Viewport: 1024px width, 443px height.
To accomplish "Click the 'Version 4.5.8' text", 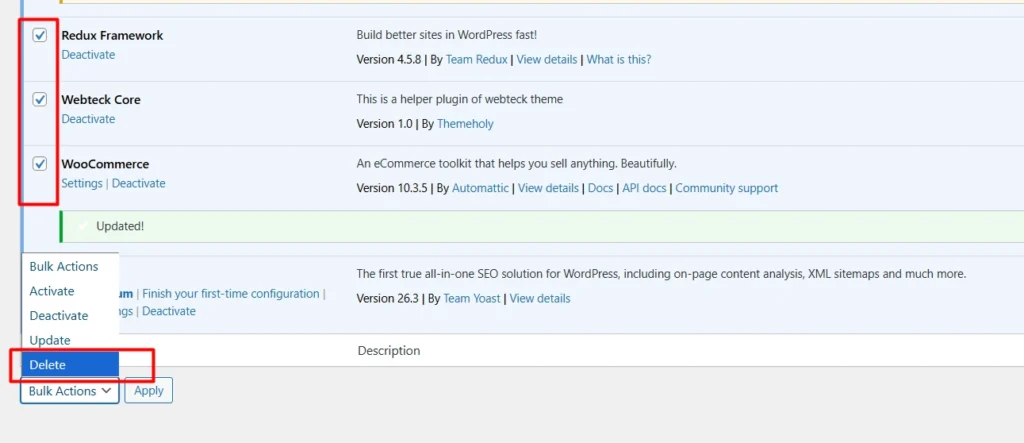I will [x=389, y=59].
